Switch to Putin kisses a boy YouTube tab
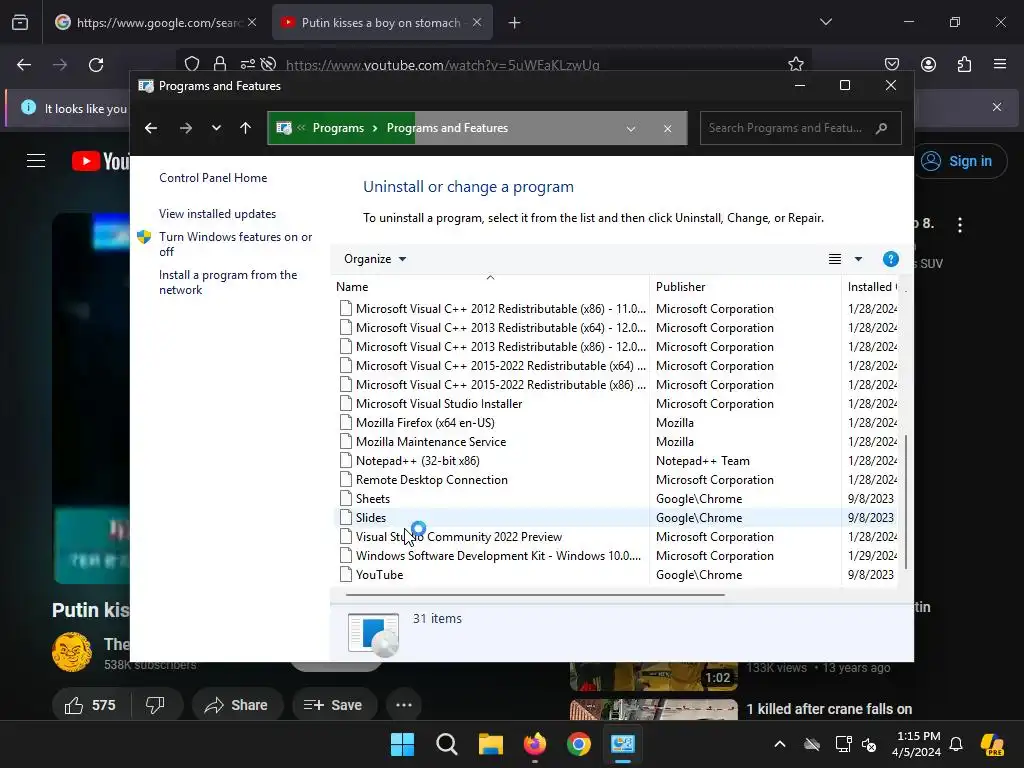This screenshot has height=768, width=1024. pyautogui.click(x=381, y=23)
